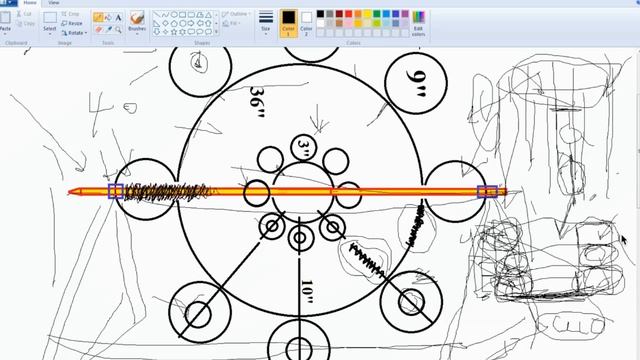Select the Pencil tool
Screen dimensions: 640x360
coord(98,17)
